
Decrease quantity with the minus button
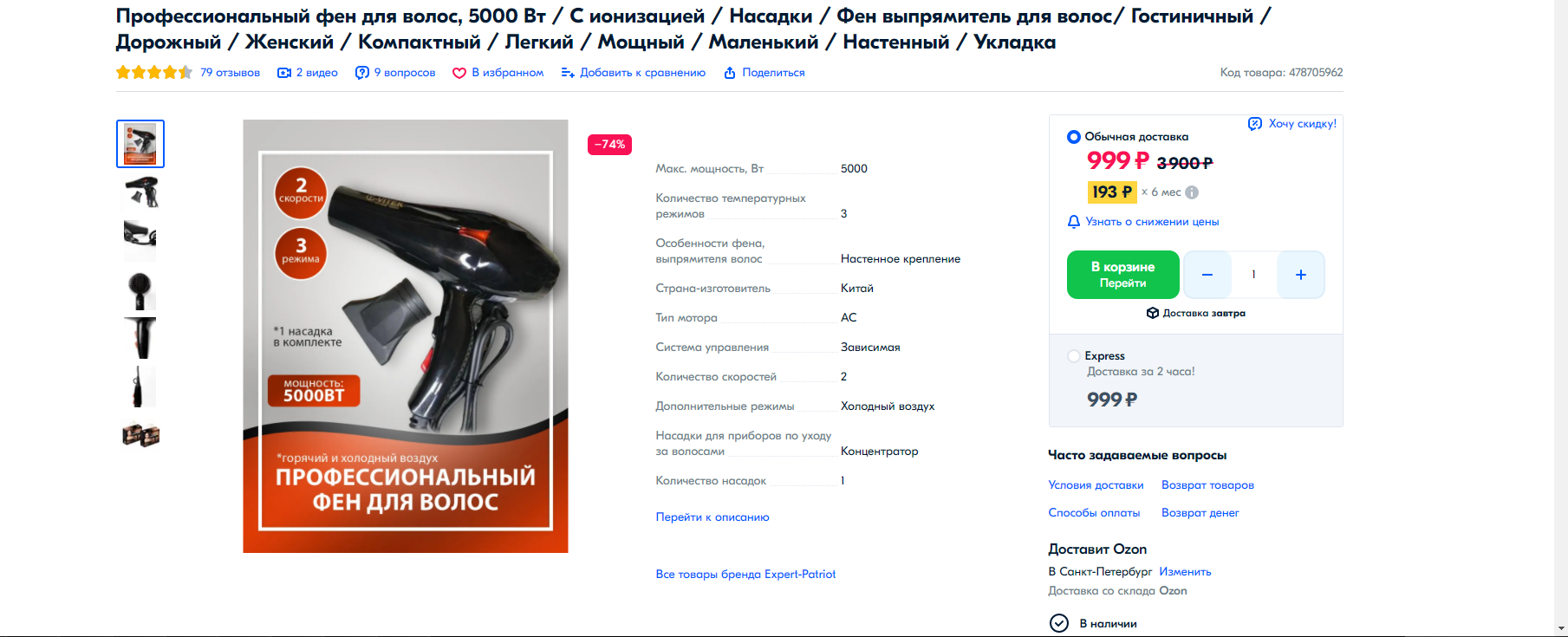pos(1207,275)
